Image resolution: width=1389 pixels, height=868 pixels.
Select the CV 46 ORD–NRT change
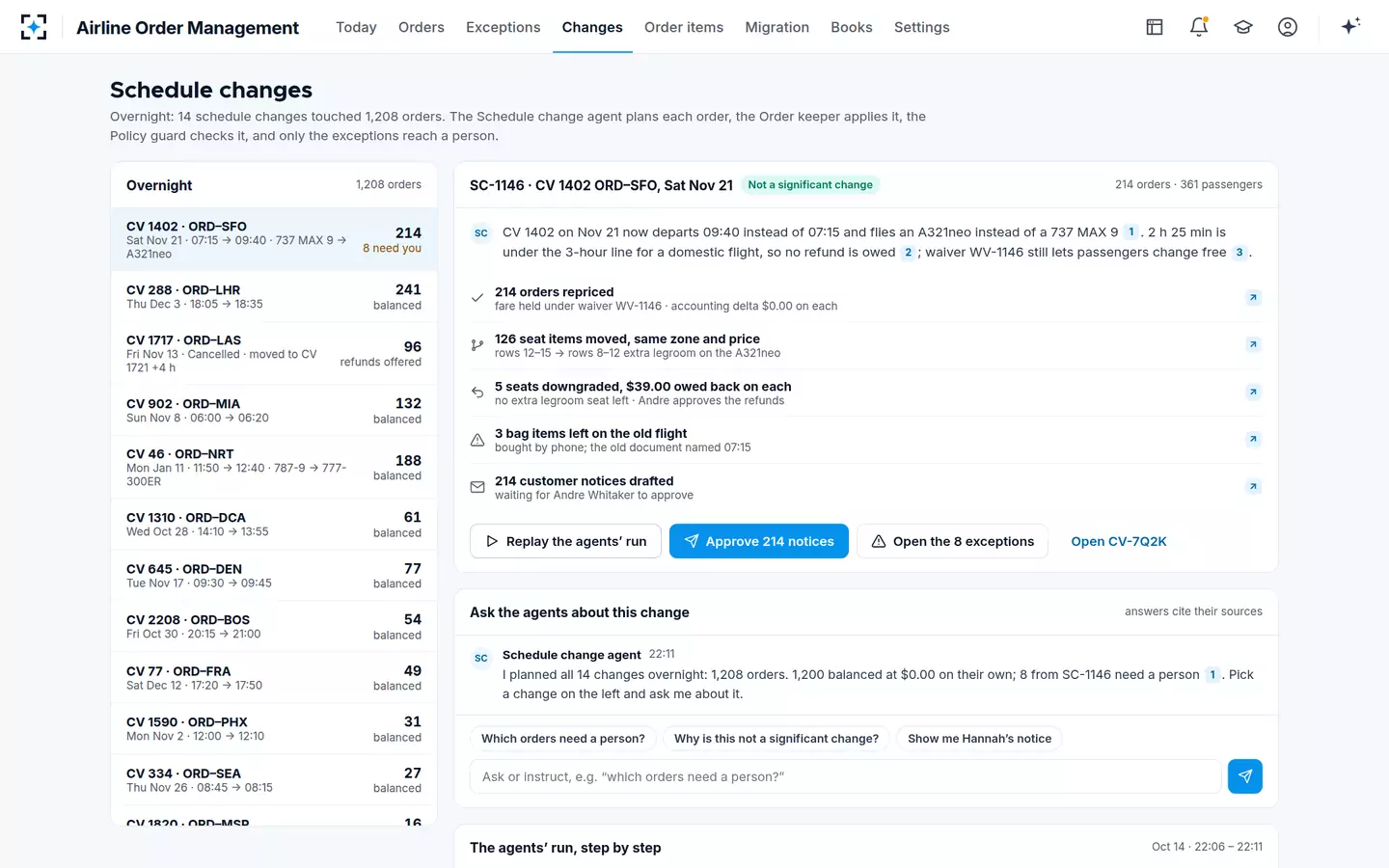coord(274,468)
